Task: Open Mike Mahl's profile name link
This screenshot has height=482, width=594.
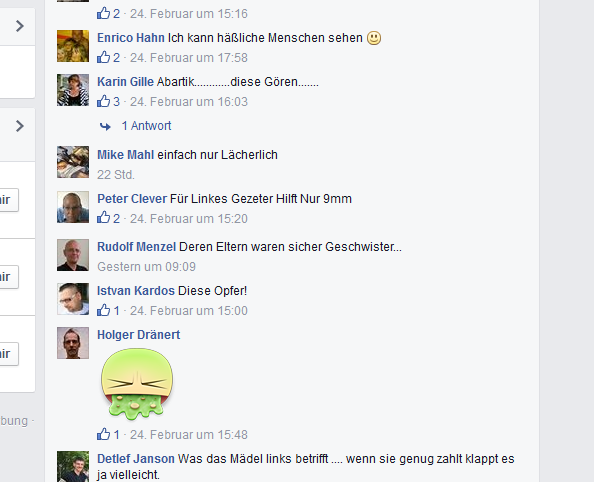Action: click(125, 155)
